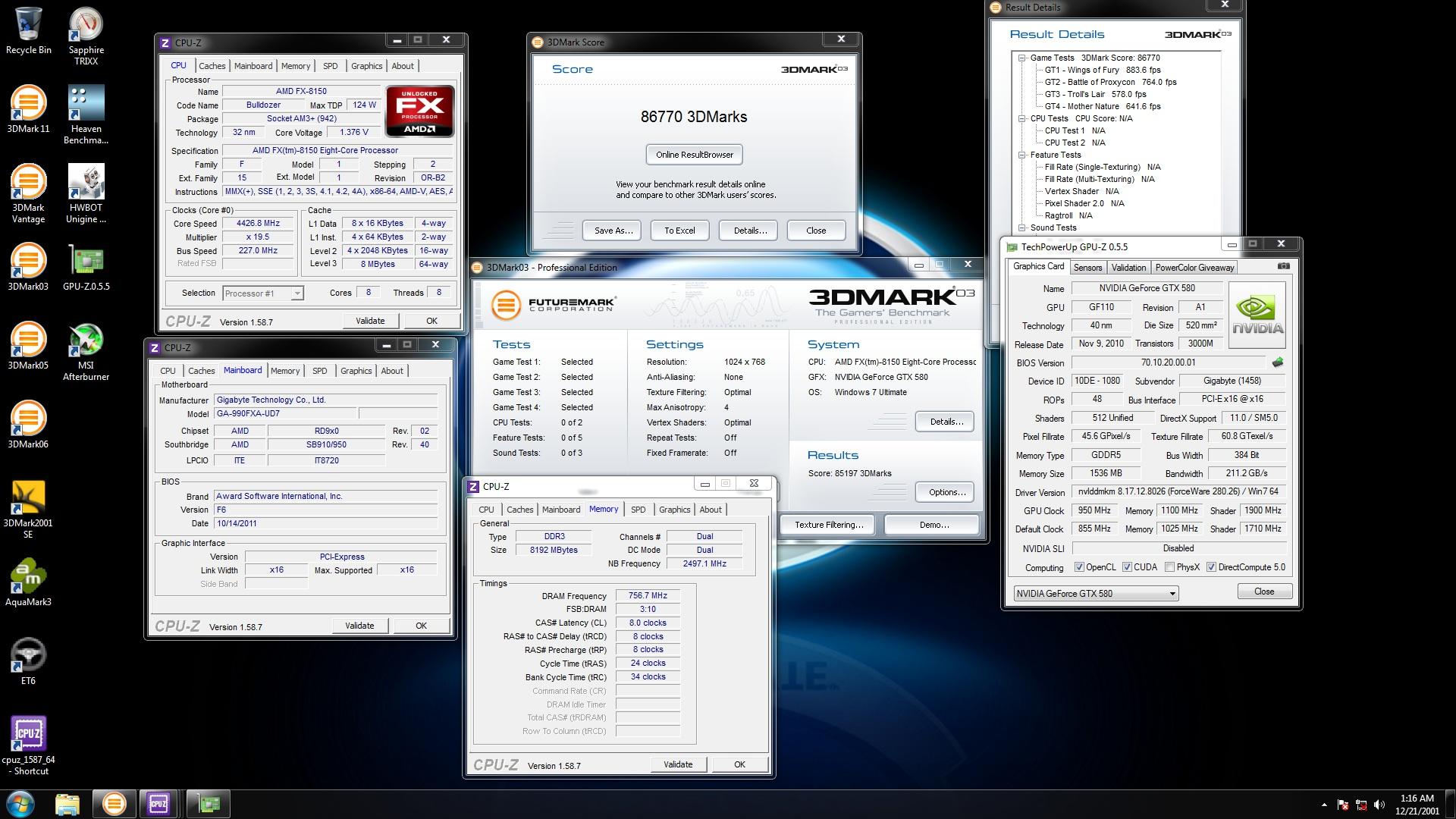
Task: Open the 3DMark06 desktop shortcut
Action: tap(28, 425)
